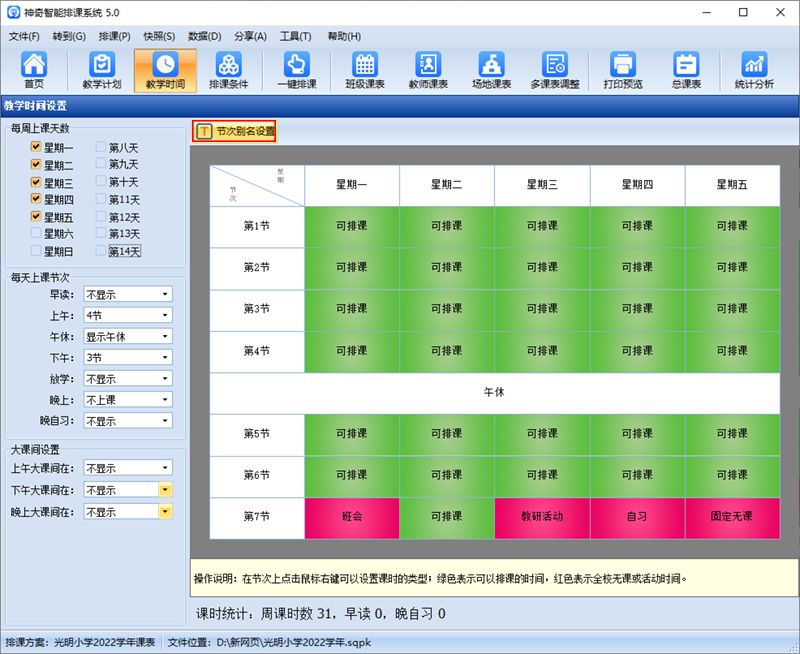Image resolution: width=800 pixels, height=654 pixels.
Task: Open 排课条件 toolbar icon
Action: (x=229, y=70)
